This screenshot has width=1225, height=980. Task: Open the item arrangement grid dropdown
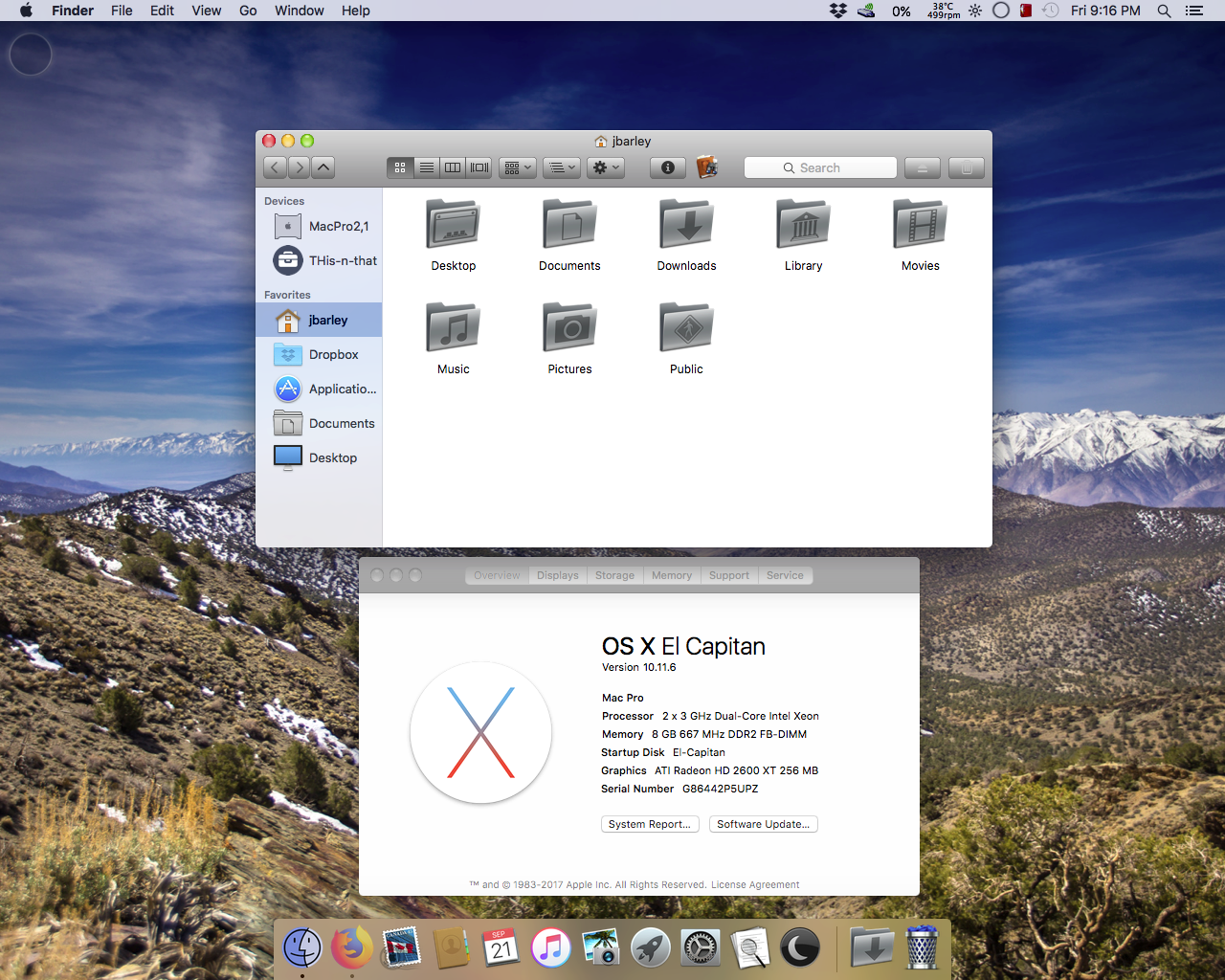click(518, 167)
